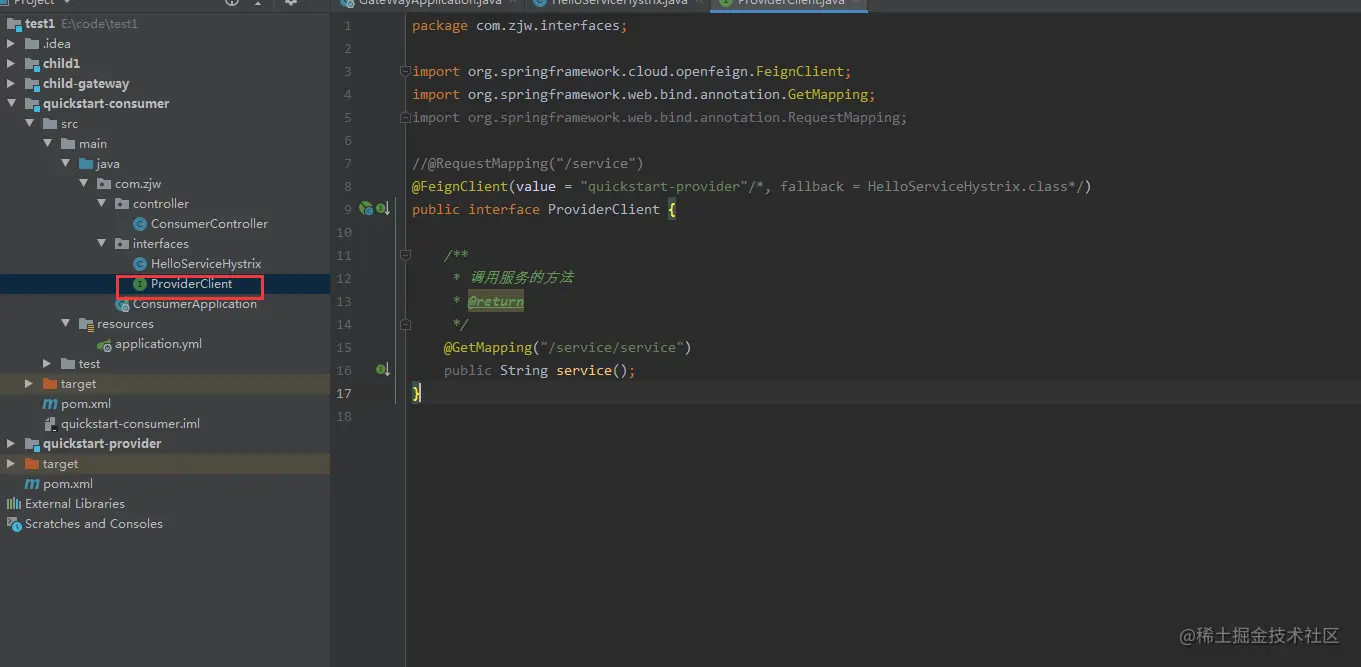Click the HelloServiceHystrix class icon

pos(140,264)
